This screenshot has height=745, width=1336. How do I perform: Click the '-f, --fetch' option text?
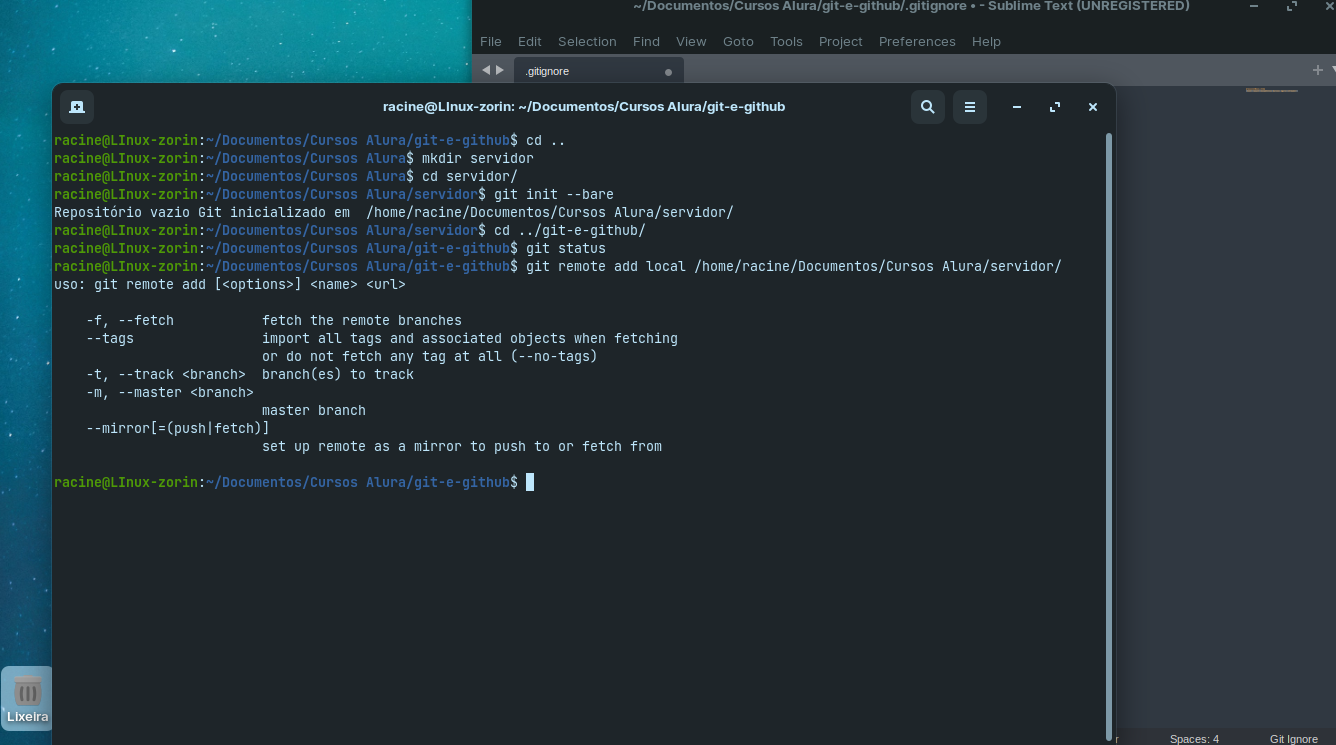click(130, 320)
